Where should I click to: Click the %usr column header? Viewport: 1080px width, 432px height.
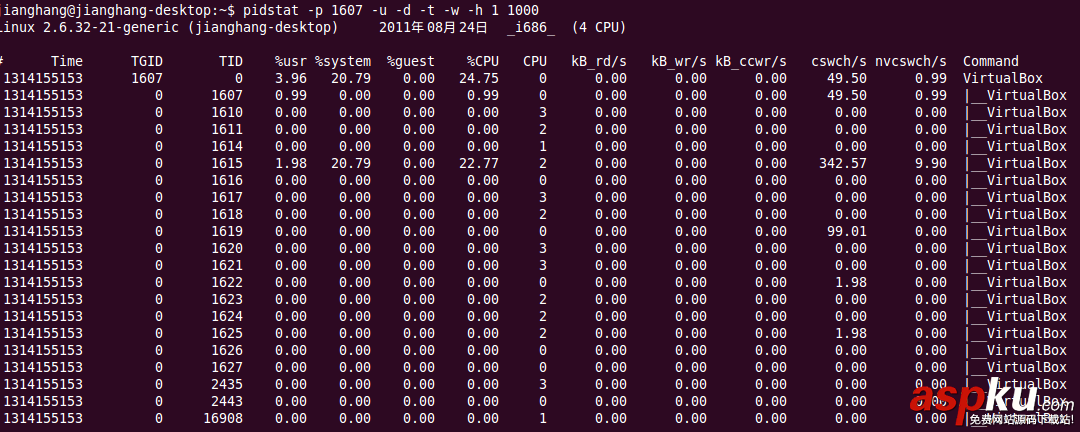click(291, 61)
